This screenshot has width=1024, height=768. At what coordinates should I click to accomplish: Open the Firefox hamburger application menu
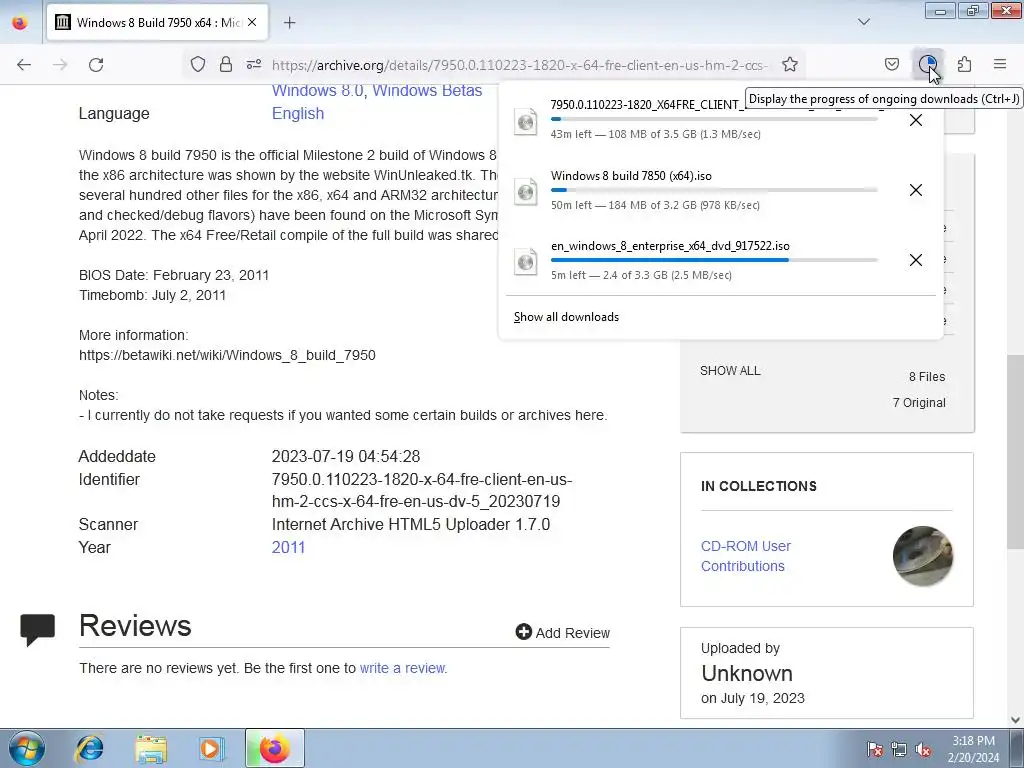pos(1000,64)
